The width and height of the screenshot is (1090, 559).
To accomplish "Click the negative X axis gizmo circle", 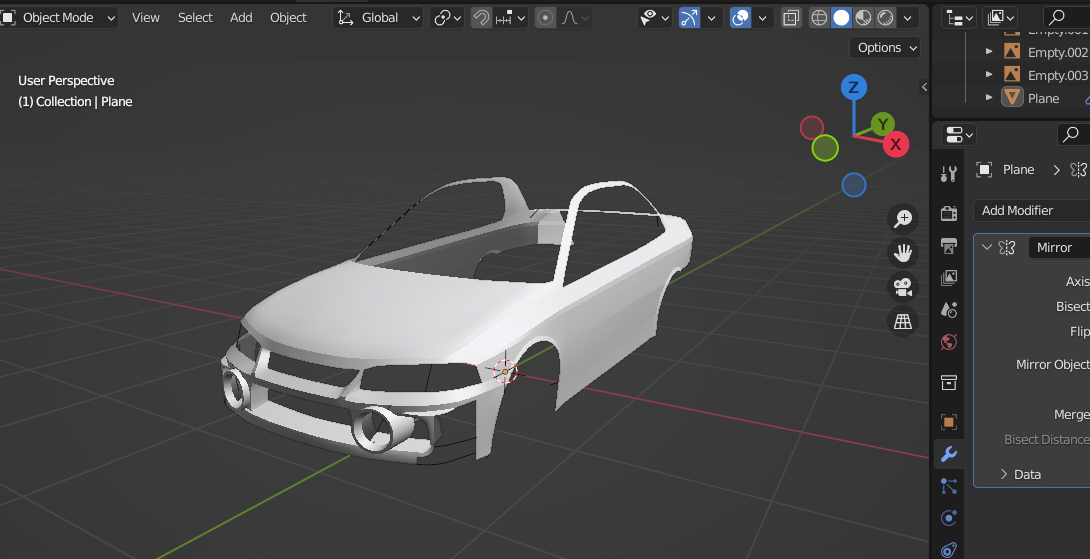I will coord(812,128).
